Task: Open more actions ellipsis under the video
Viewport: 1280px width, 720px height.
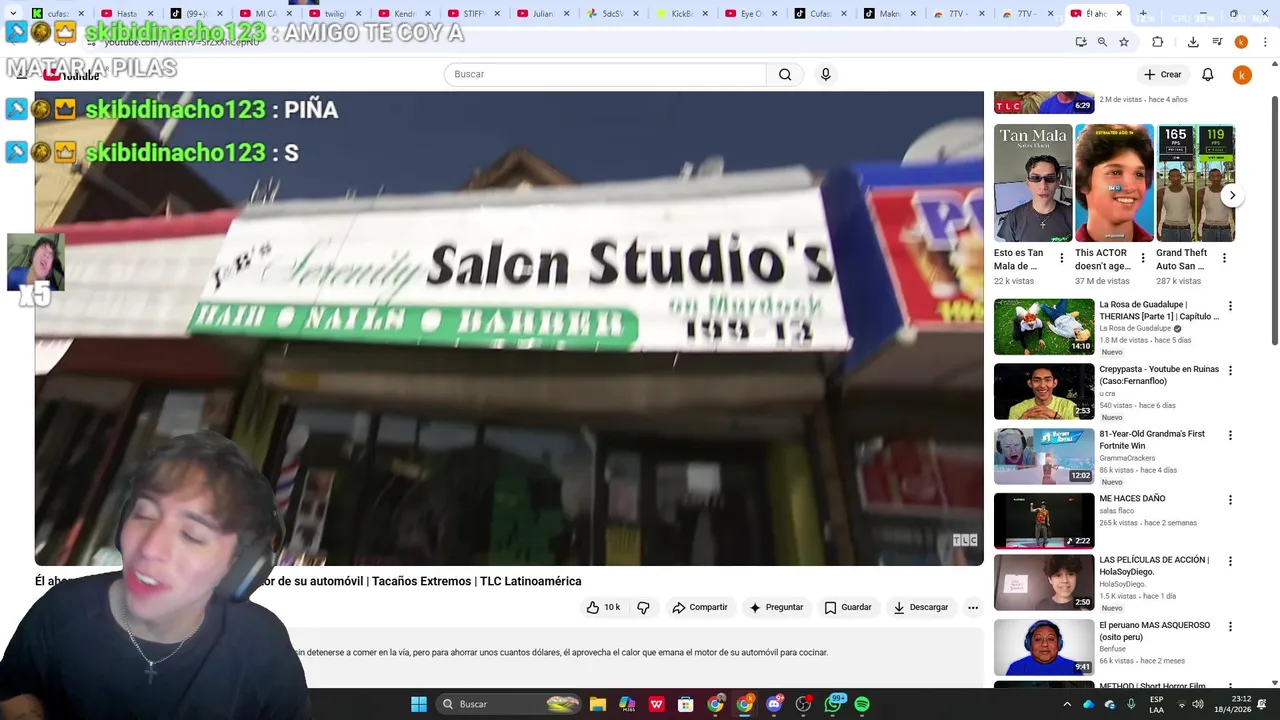Action: (972, 607)
